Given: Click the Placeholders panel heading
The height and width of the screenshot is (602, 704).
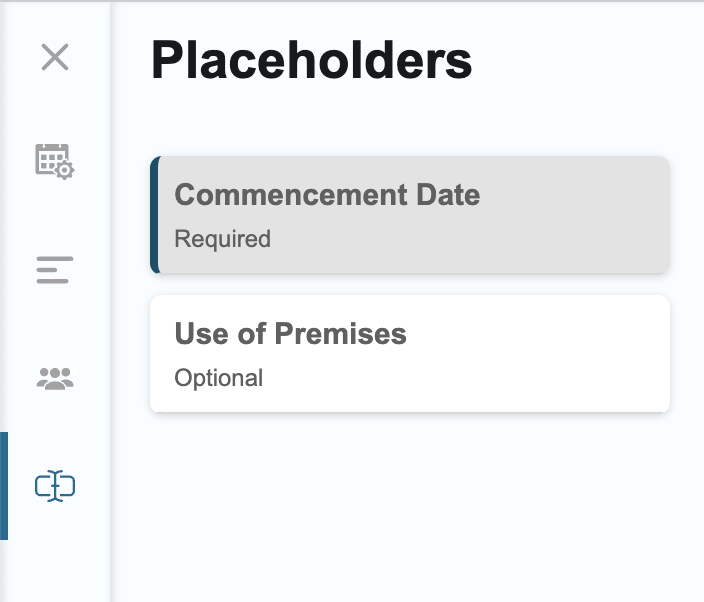Looking at the screenshot, I should [x=312, y=60].
